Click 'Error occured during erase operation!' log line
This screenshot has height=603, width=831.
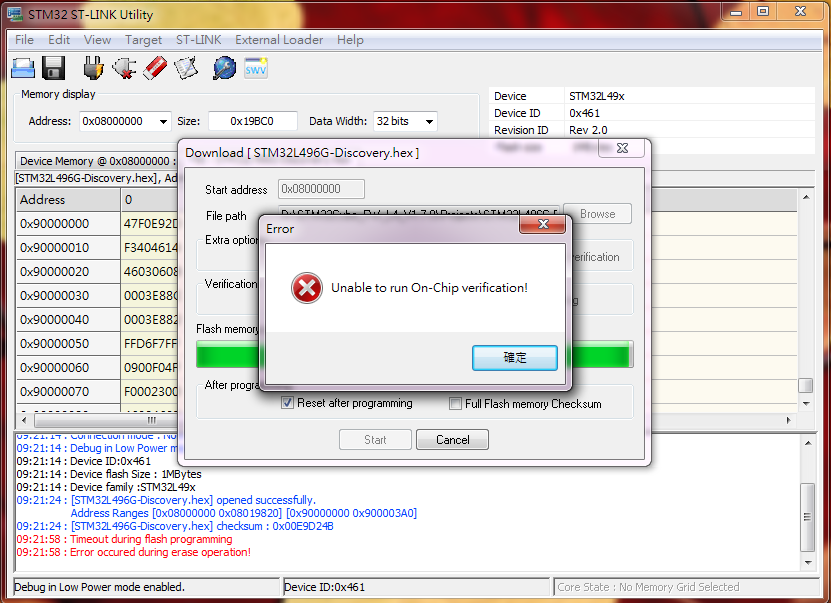134,552
